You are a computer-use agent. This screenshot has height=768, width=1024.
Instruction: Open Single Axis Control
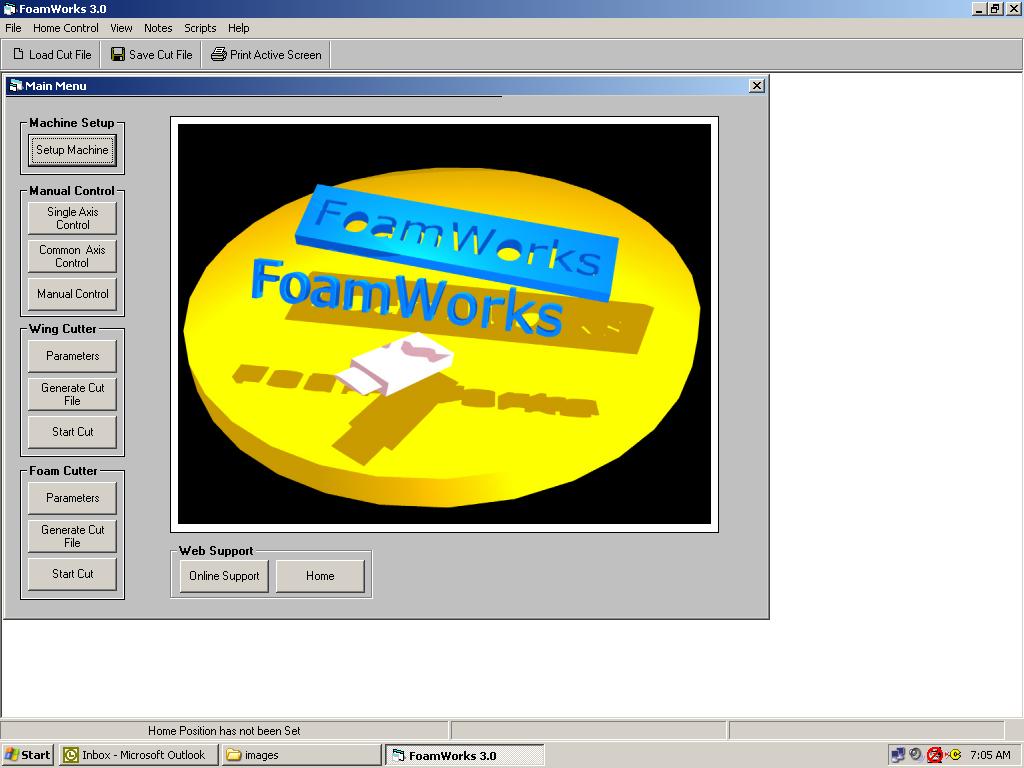pyautogui.click(x=71, y=217)
